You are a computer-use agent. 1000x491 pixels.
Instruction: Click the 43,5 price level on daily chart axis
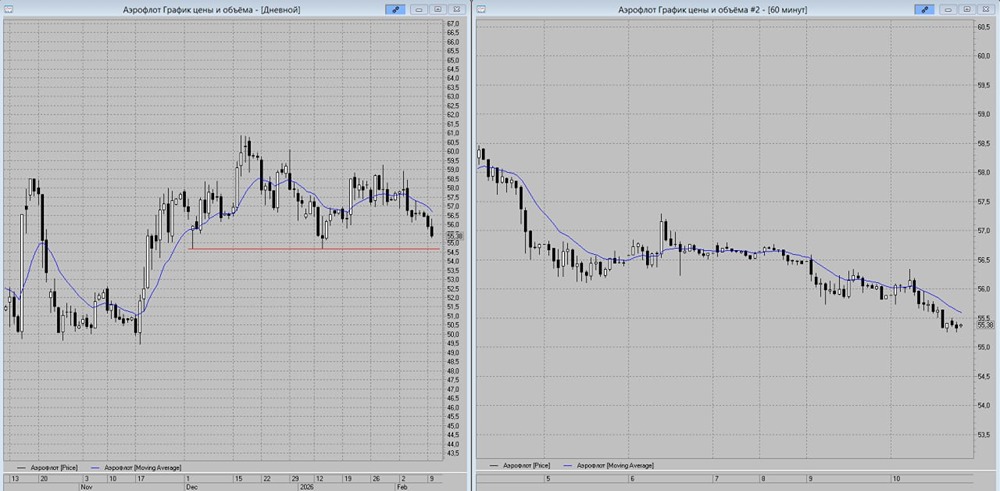454,453
